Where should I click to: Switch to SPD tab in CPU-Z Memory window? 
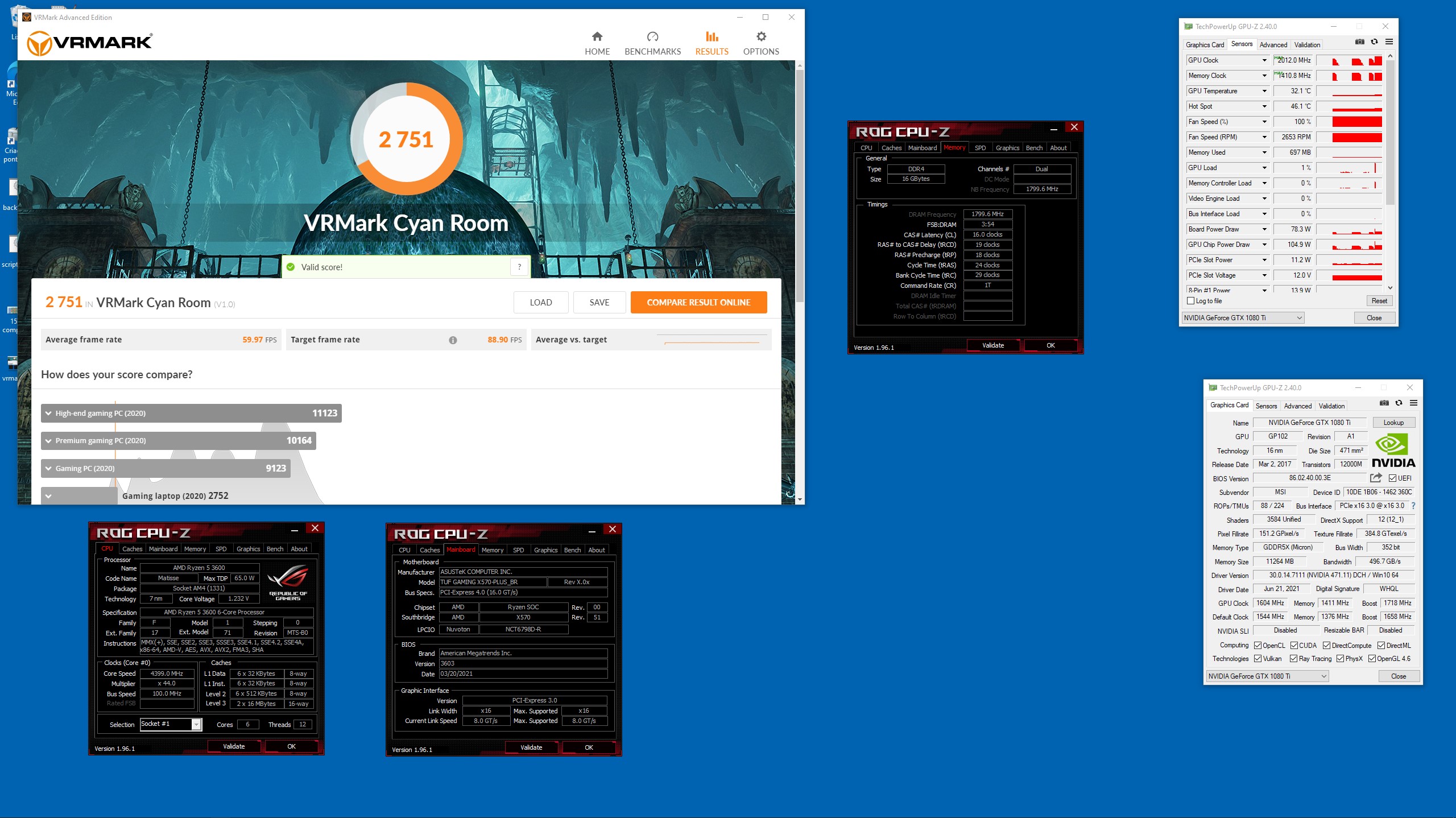980,148
